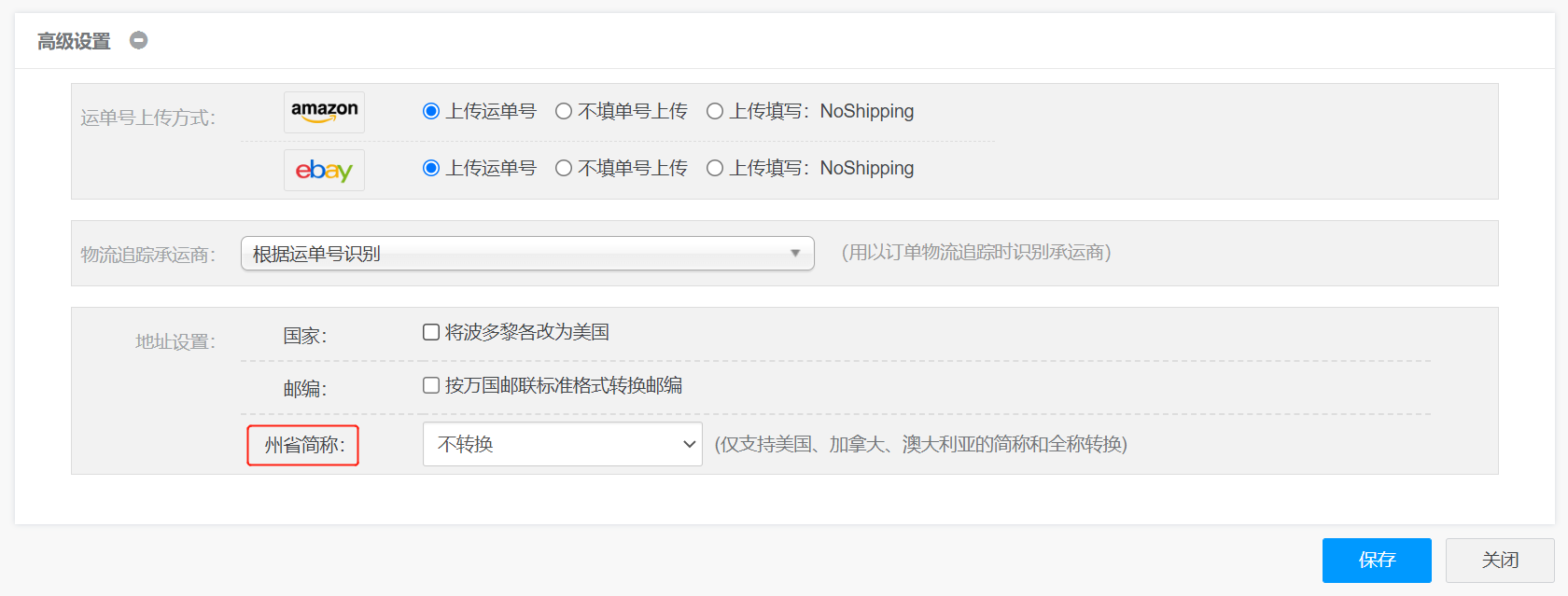Screen dimensions: 1568x596
Task: Click the 关闭 button
Action: [x=1500, y=560]
